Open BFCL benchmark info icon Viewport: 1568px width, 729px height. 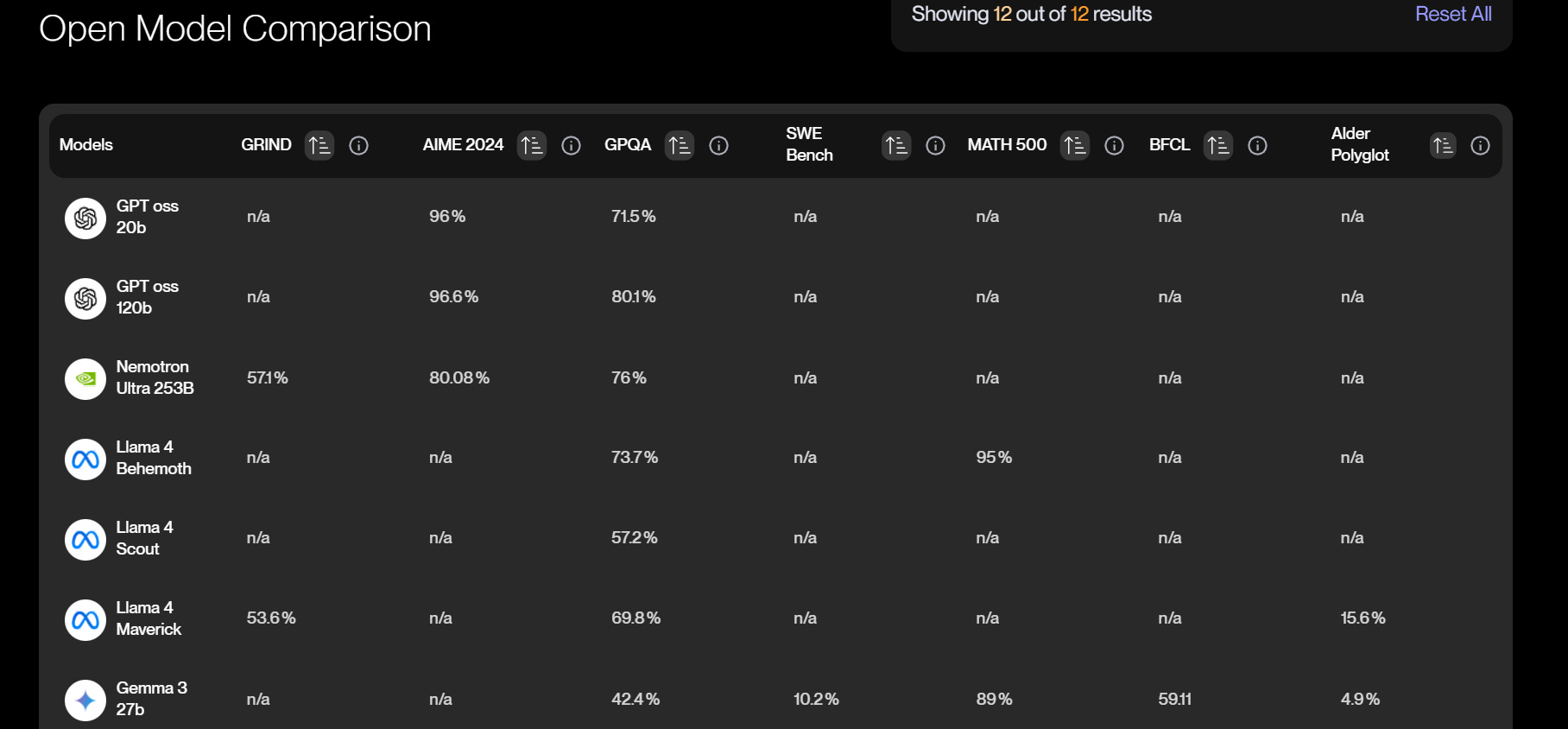[x=1258, y=145]
